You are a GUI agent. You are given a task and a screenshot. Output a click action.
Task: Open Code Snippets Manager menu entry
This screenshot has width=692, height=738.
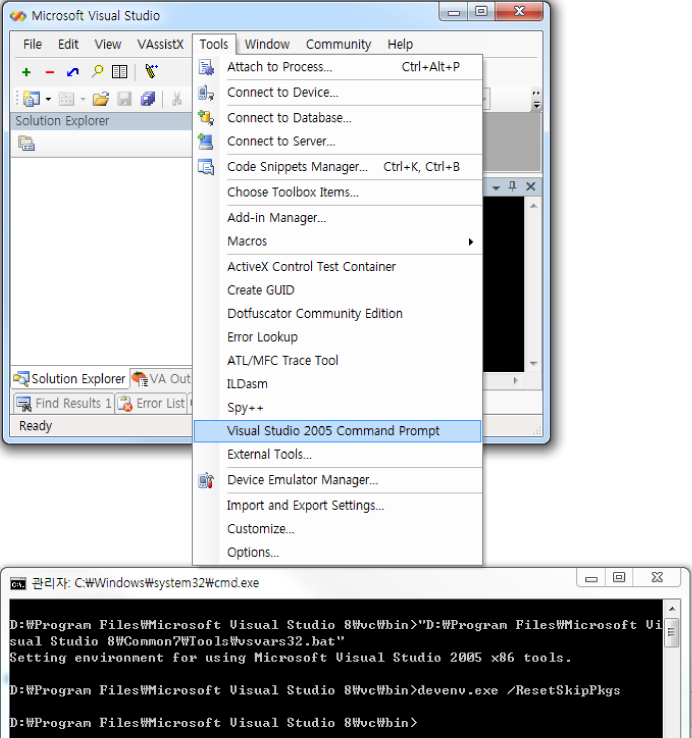338,167
